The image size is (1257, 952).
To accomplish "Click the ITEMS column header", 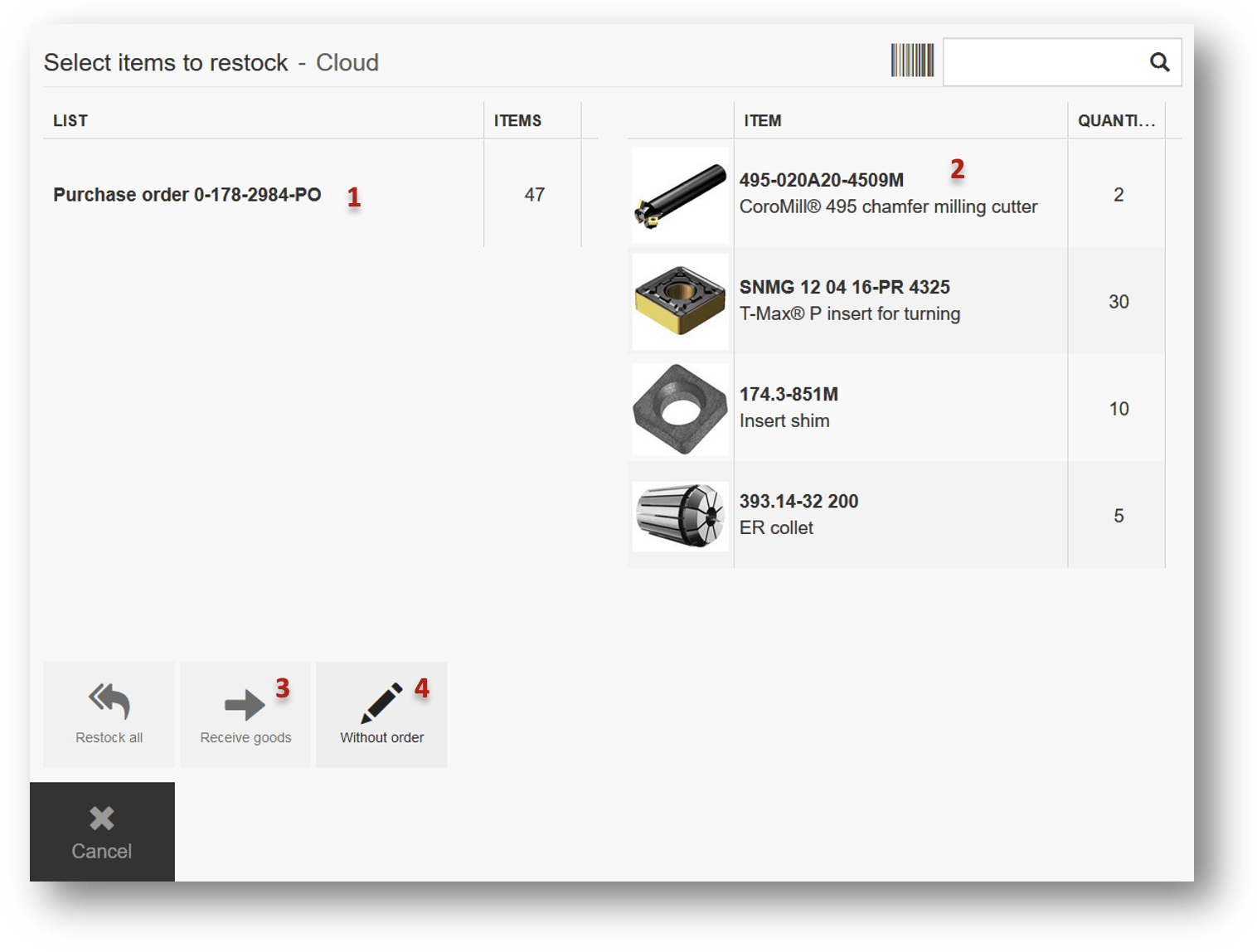I will coord(517,121).
